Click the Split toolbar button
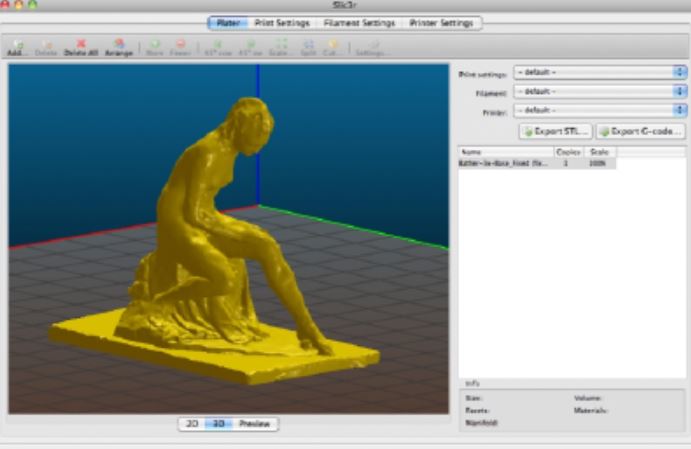691x449 pixels. 308,48
